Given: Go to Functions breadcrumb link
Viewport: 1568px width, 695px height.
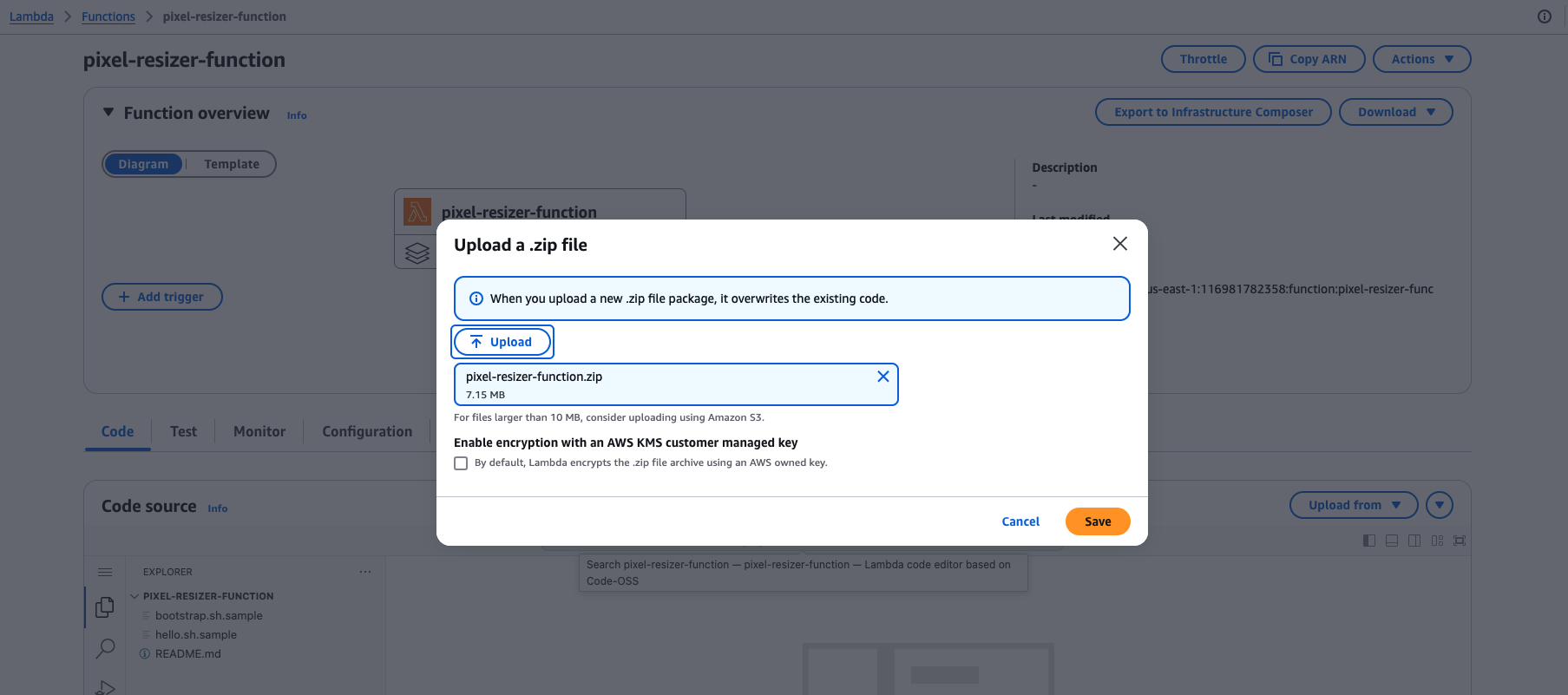Looking at the screenshot, I should coord(108,16).
